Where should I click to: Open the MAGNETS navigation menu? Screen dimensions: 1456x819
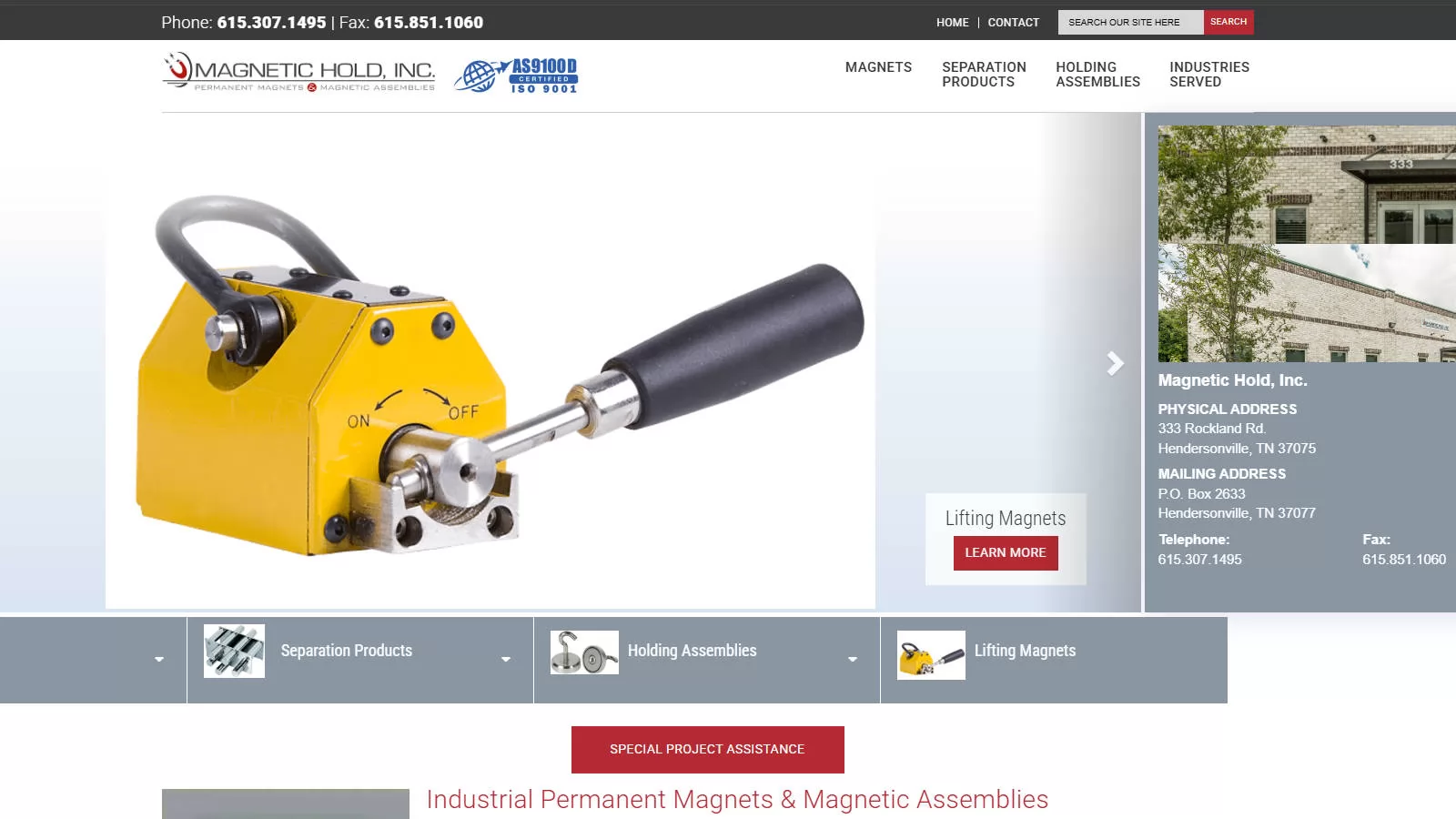point(877,66)
